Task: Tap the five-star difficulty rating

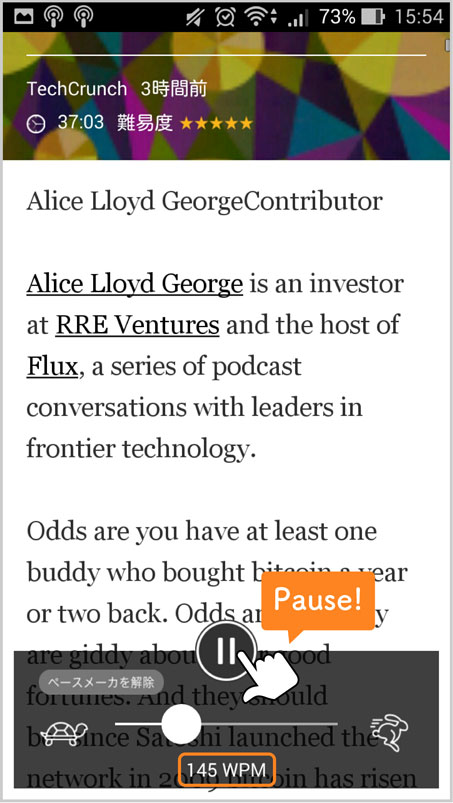Action: click(x=216, y=123)
